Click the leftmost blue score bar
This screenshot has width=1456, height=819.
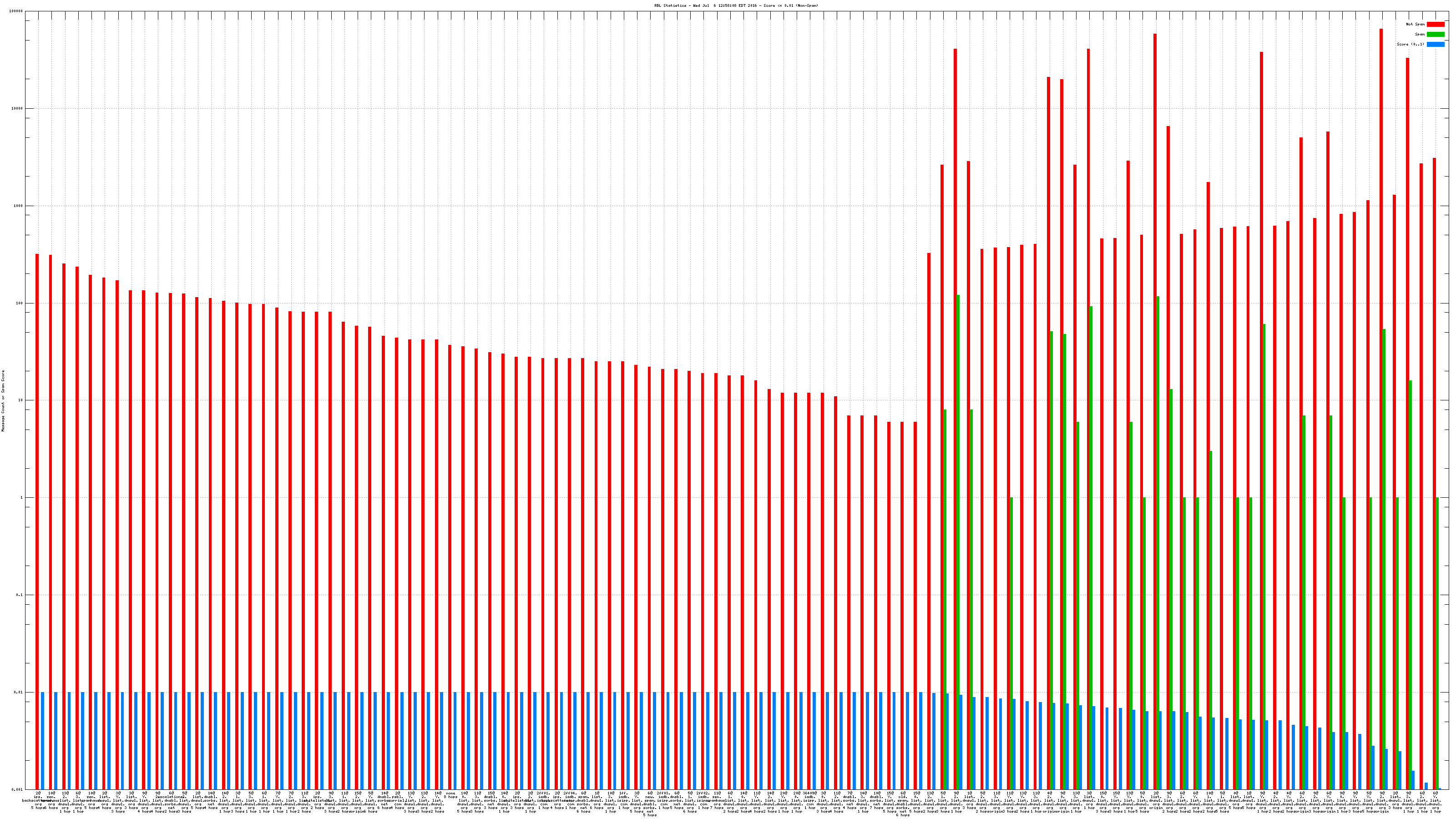(x=42, y=740)
